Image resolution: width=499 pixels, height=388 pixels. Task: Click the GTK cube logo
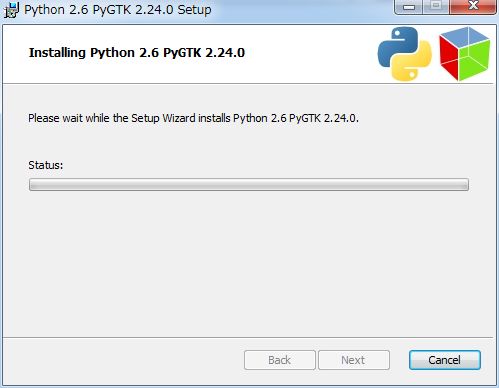(x=465, y=53)
